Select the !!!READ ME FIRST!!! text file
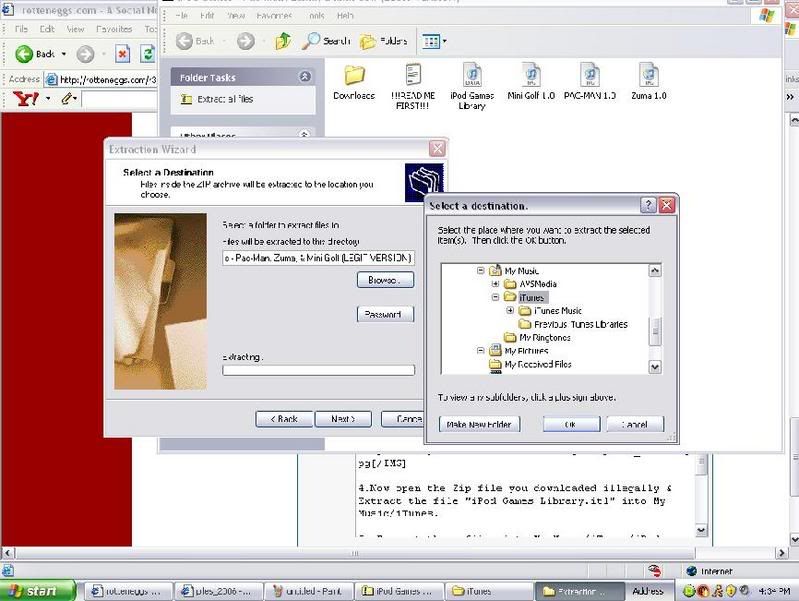The width and height of the screenshot is (799, 601). coord(413,87)
